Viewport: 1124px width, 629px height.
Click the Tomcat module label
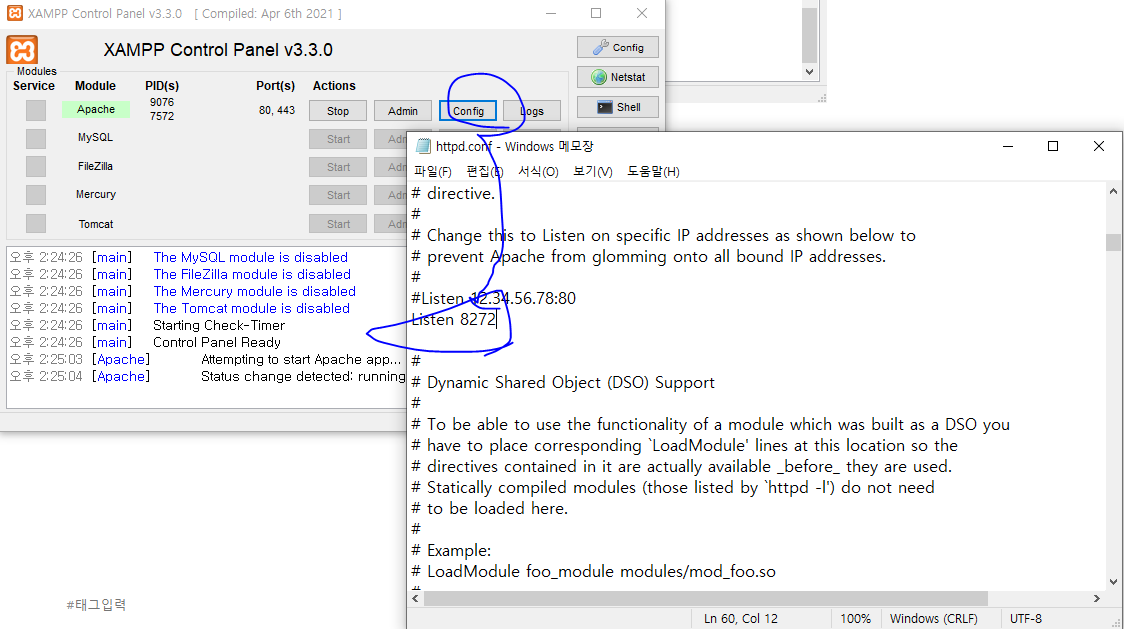pyautogui.click(x=95, y=224)
